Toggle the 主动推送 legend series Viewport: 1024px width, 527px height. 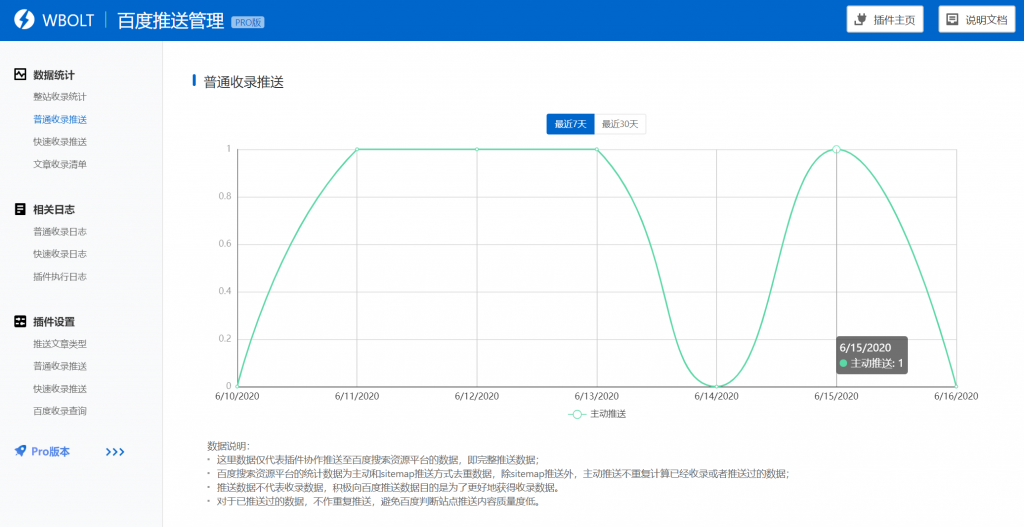597,413
